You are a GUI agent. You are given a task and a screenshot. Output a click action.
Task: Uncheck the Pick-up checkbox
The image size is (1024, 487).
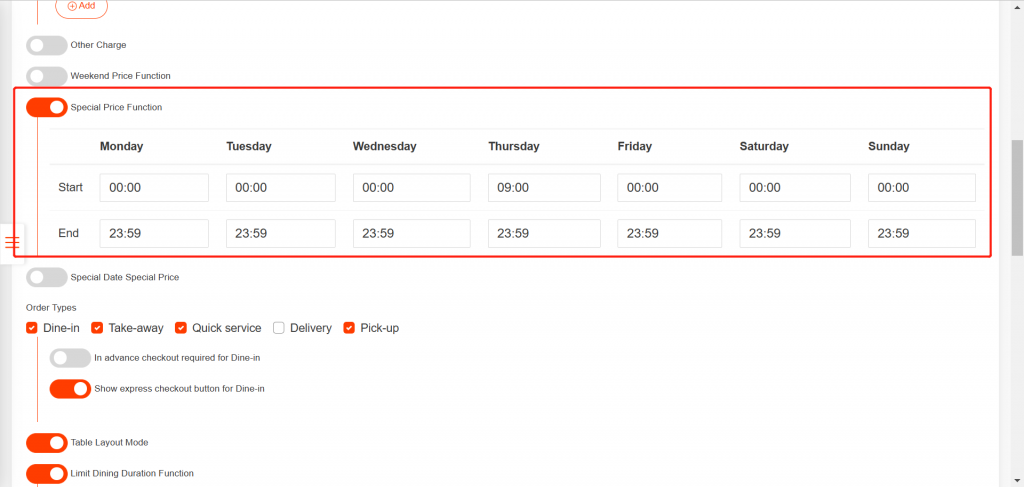pos(350,328)
